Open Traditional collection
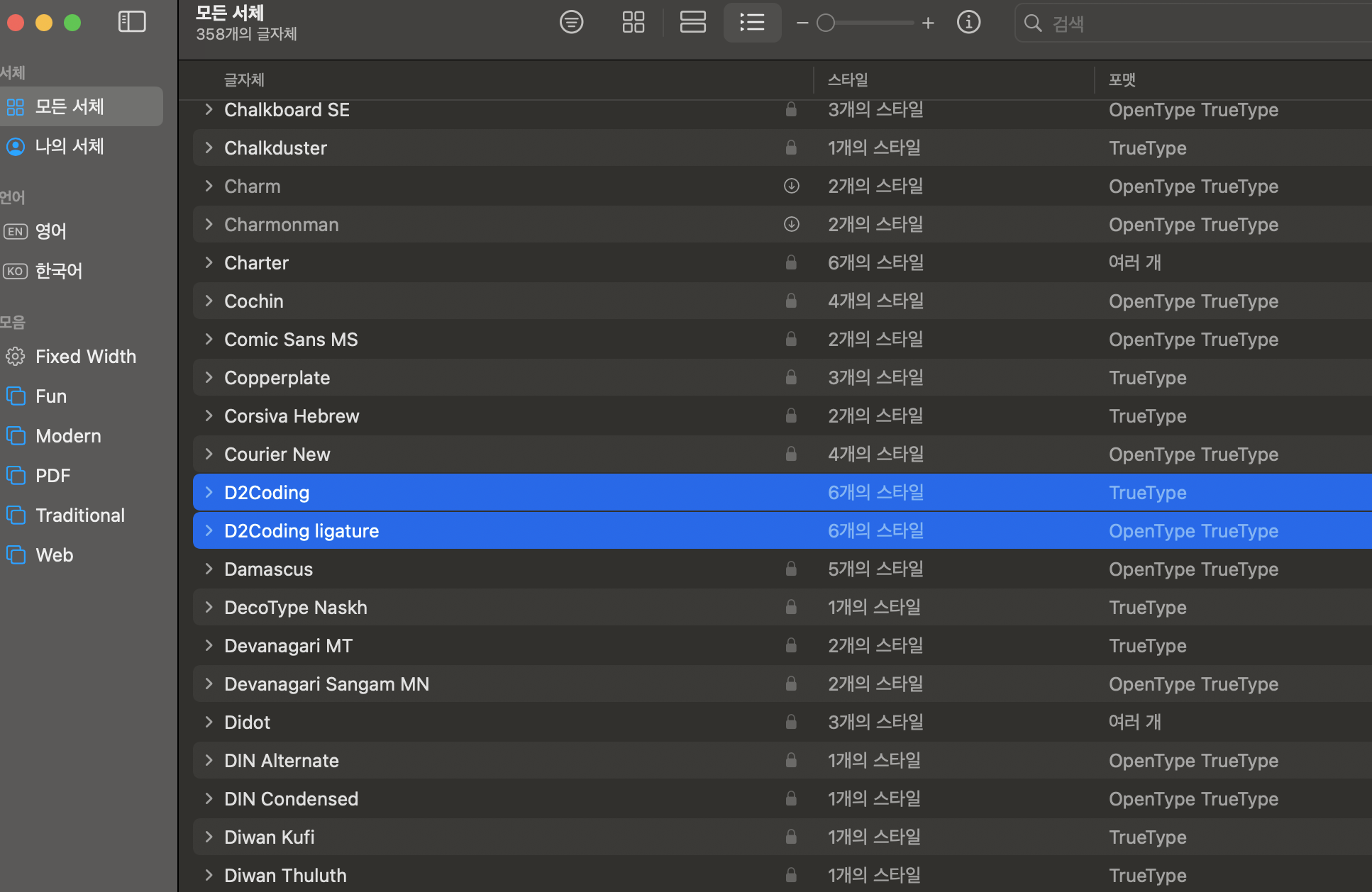This screenshot has width=1372, height=892. (81, 515)
